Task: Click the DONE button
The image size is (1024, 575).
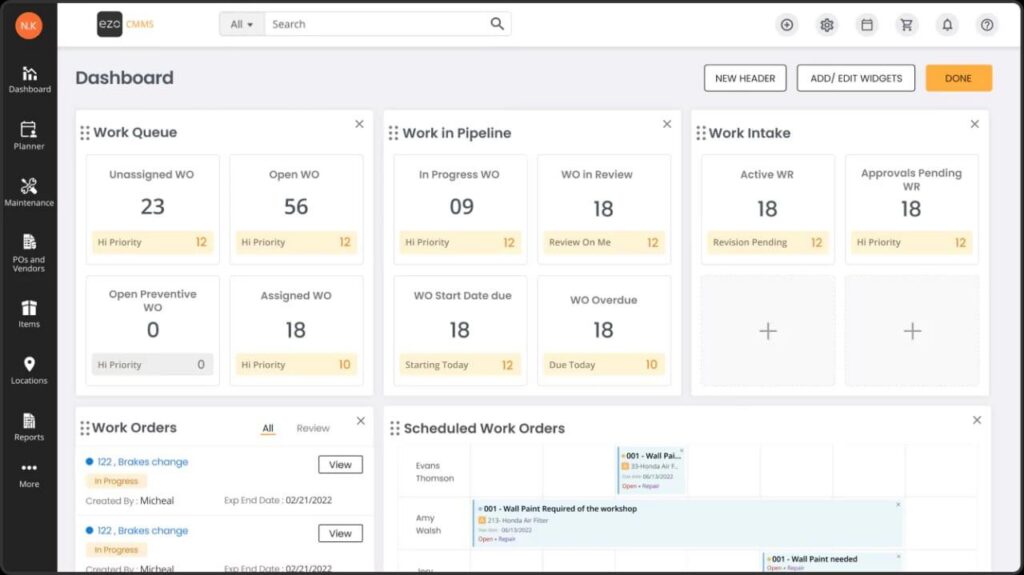Action: point(958,78)
